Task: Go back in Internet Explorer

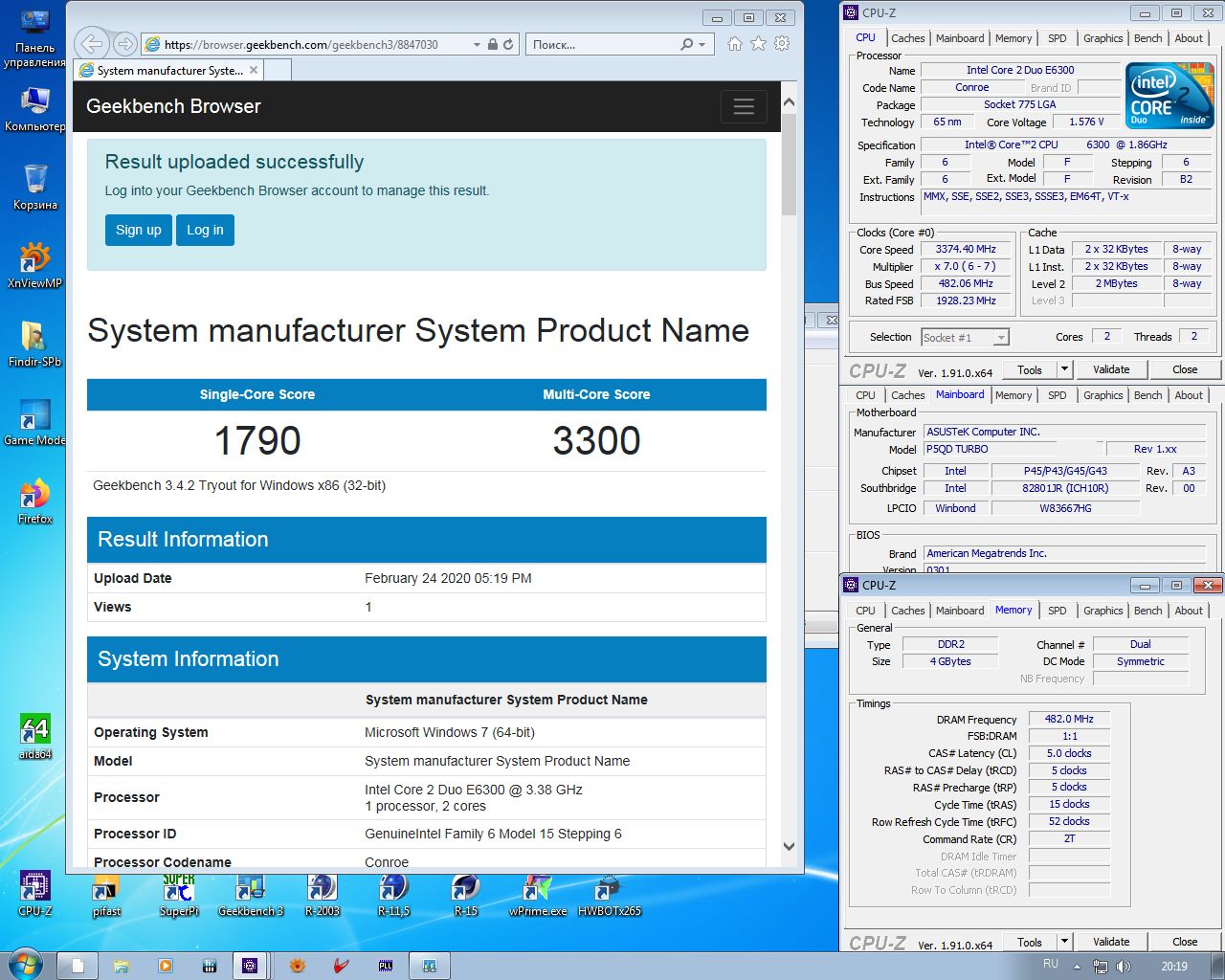Action: 92,43
